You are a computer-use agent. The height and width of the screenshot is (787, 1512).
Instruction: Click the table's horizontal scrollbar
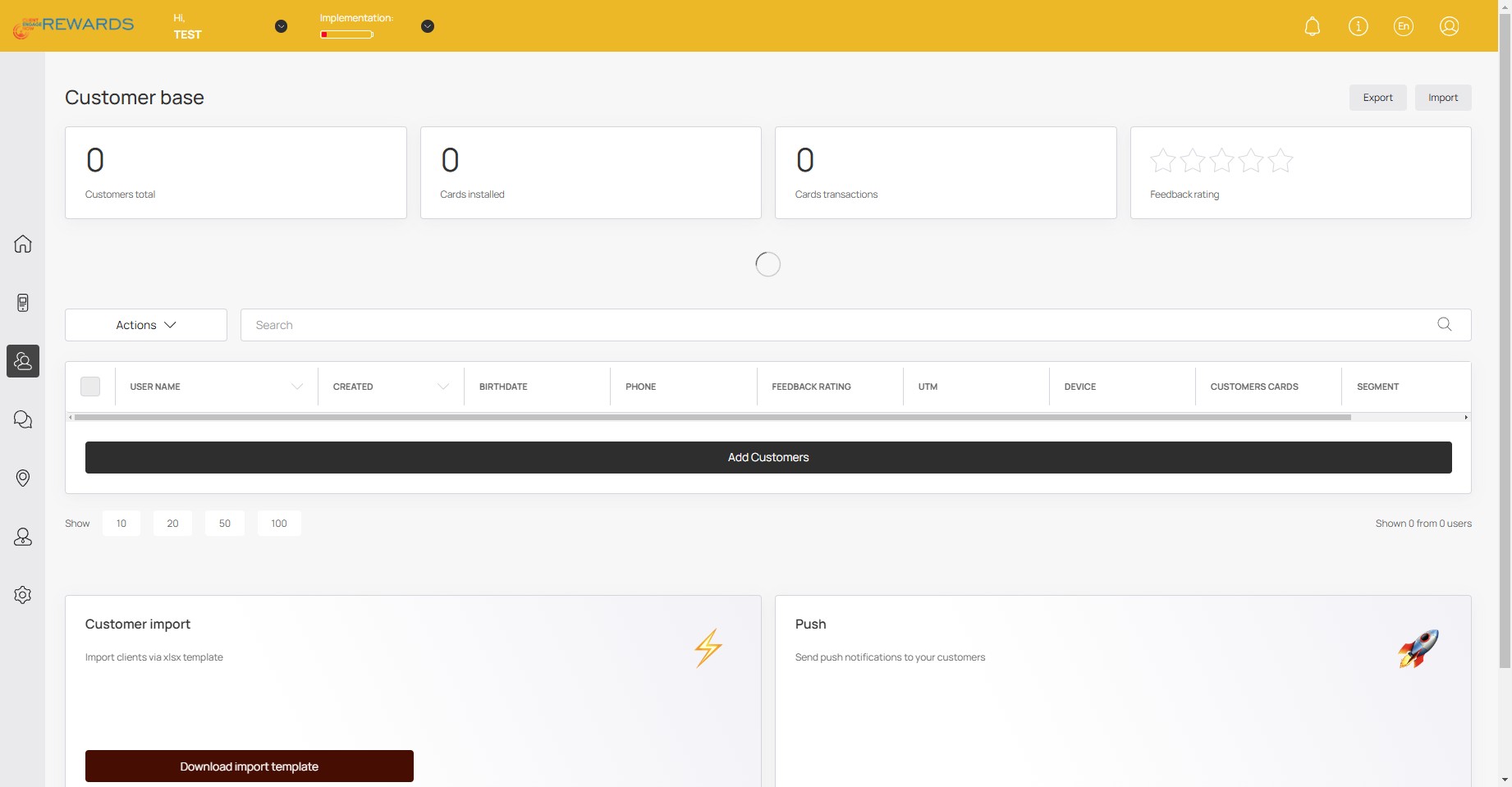(712, 418)
